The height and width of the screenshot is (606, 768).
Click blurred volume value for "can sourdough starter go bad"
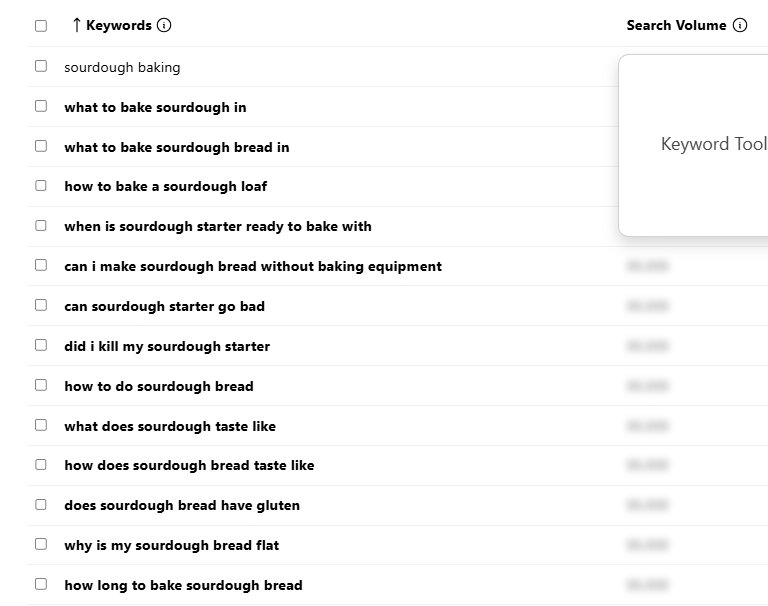click(x=647, y=306)
